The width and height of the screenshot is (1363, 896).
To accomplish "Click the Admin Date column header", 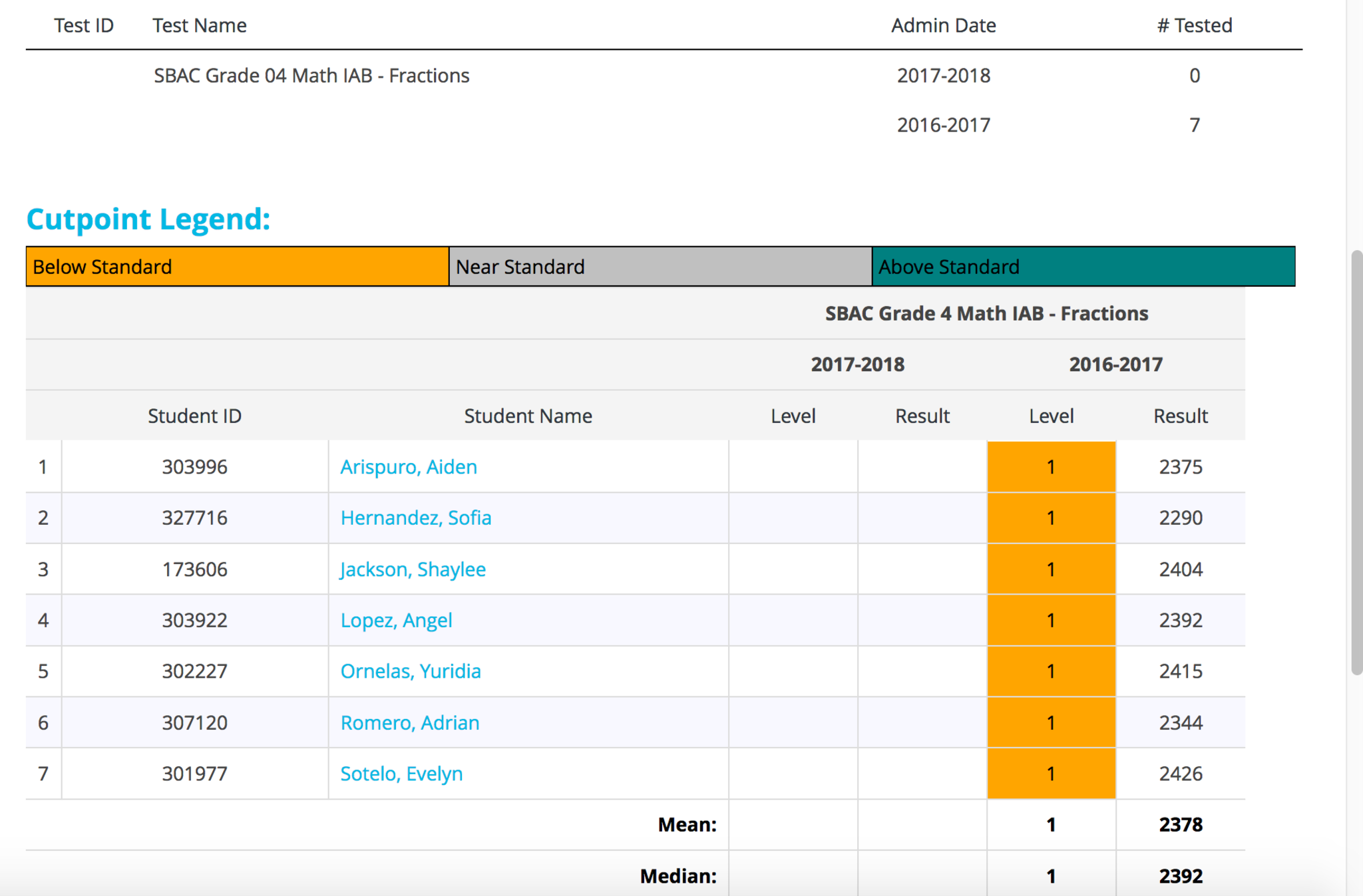I will click(943, 25).
